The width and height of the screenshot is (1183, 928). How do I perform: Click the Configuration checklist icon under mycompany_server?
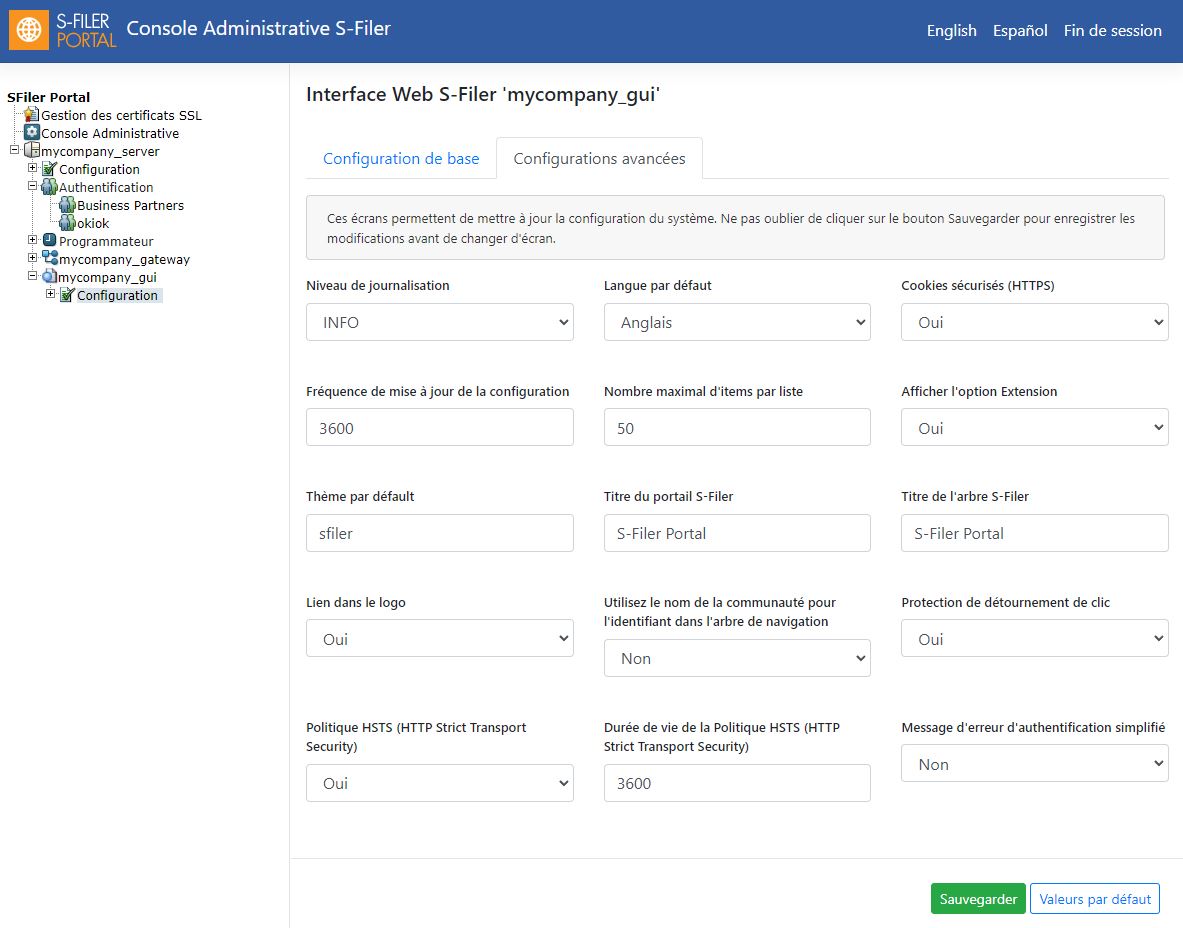[x=50, y=168]
